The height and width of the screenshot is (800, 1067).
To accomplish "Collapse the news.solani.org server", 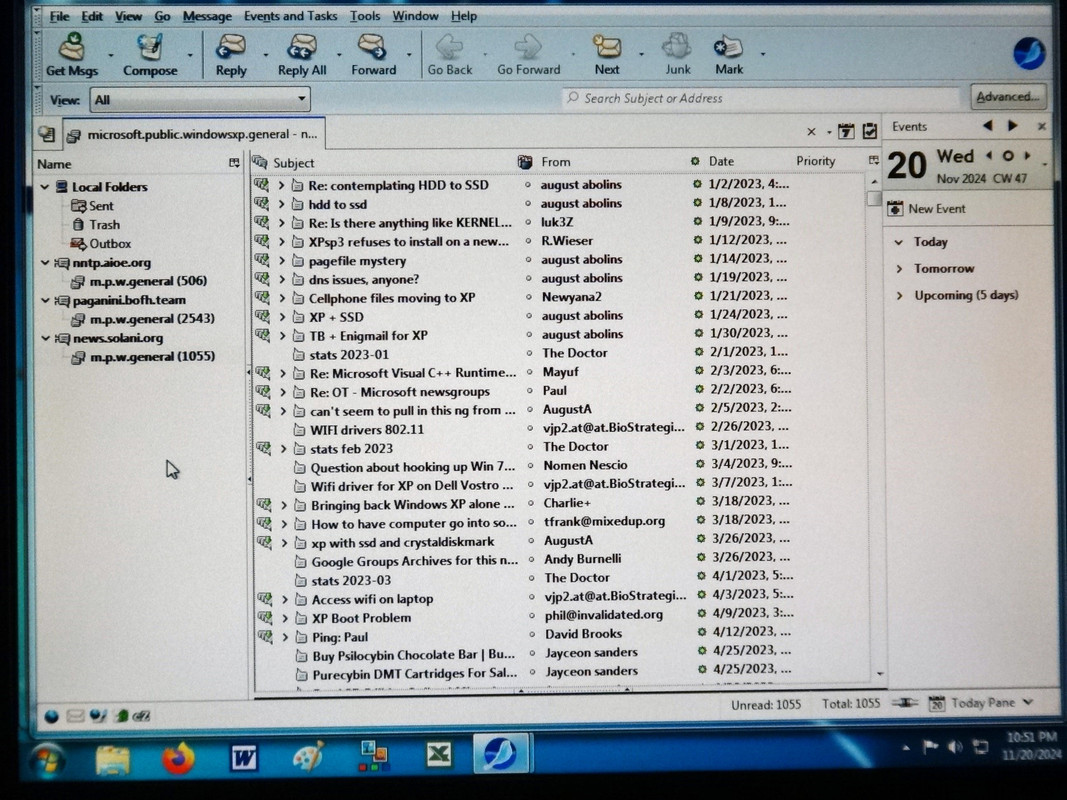I will [x=45, y=338].
